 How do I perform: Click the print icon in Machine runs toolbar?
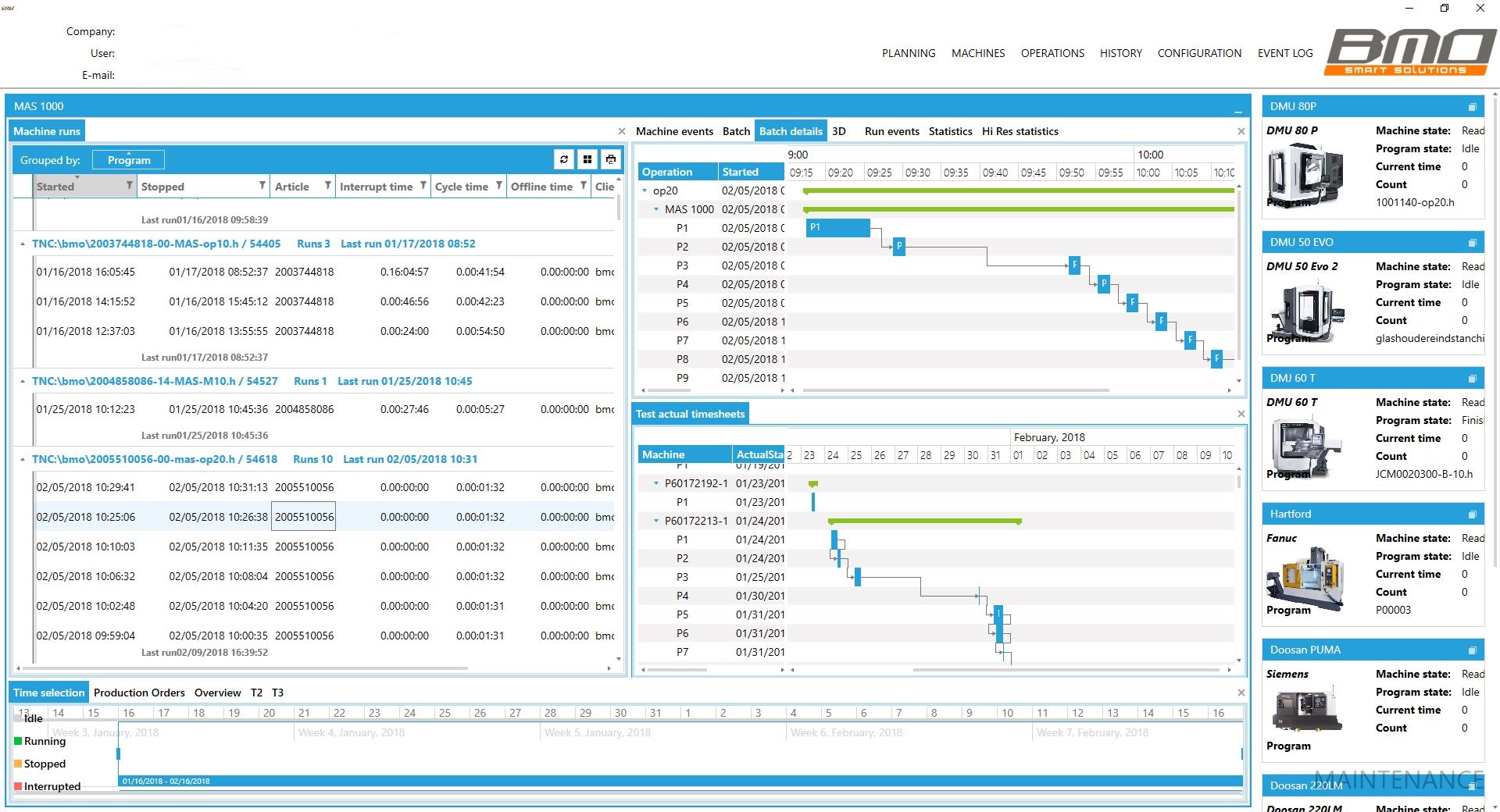pyautogui.click(x=611, y=160)
